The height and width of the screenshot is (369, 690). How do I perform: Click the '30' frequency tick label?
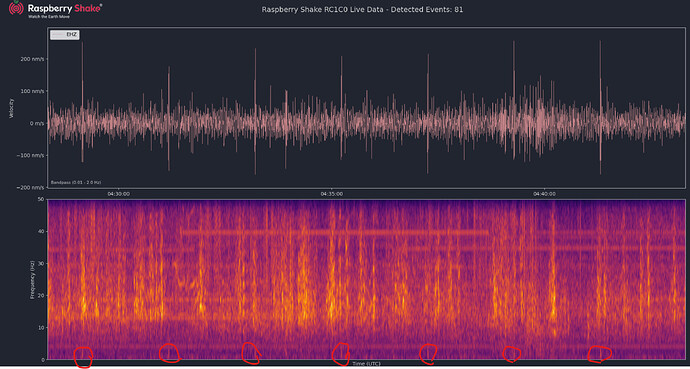click(x=42, y=263)
